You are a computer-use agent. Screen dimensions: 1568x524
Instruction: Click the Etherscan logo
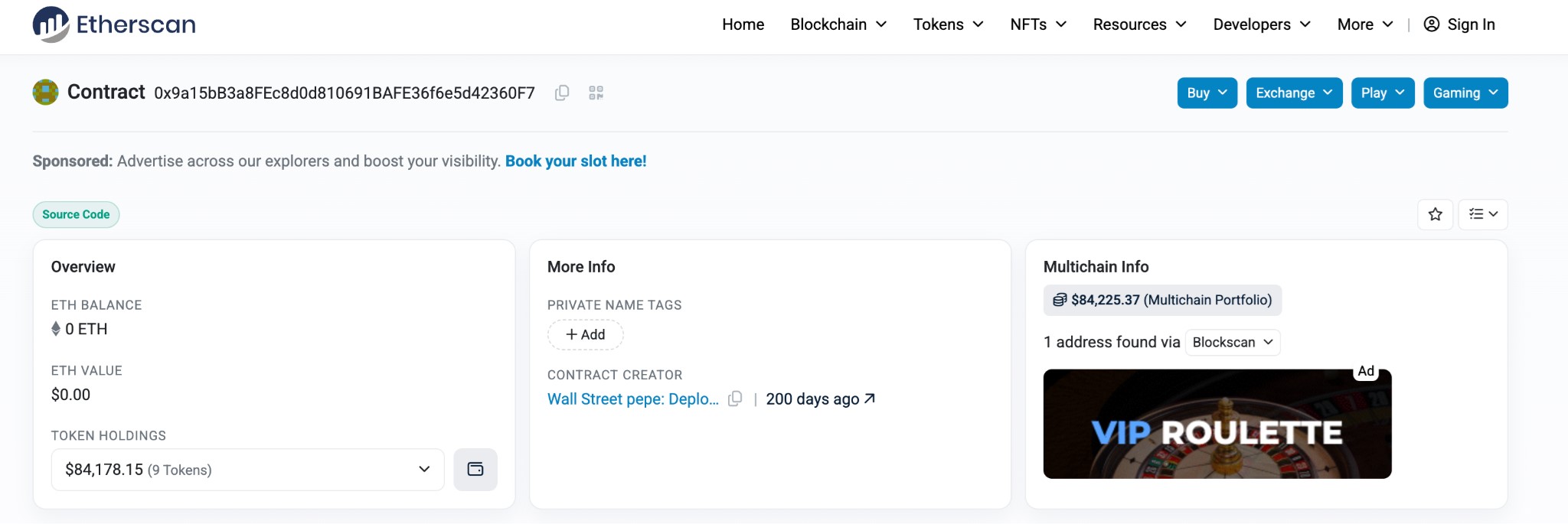(114, 24)
